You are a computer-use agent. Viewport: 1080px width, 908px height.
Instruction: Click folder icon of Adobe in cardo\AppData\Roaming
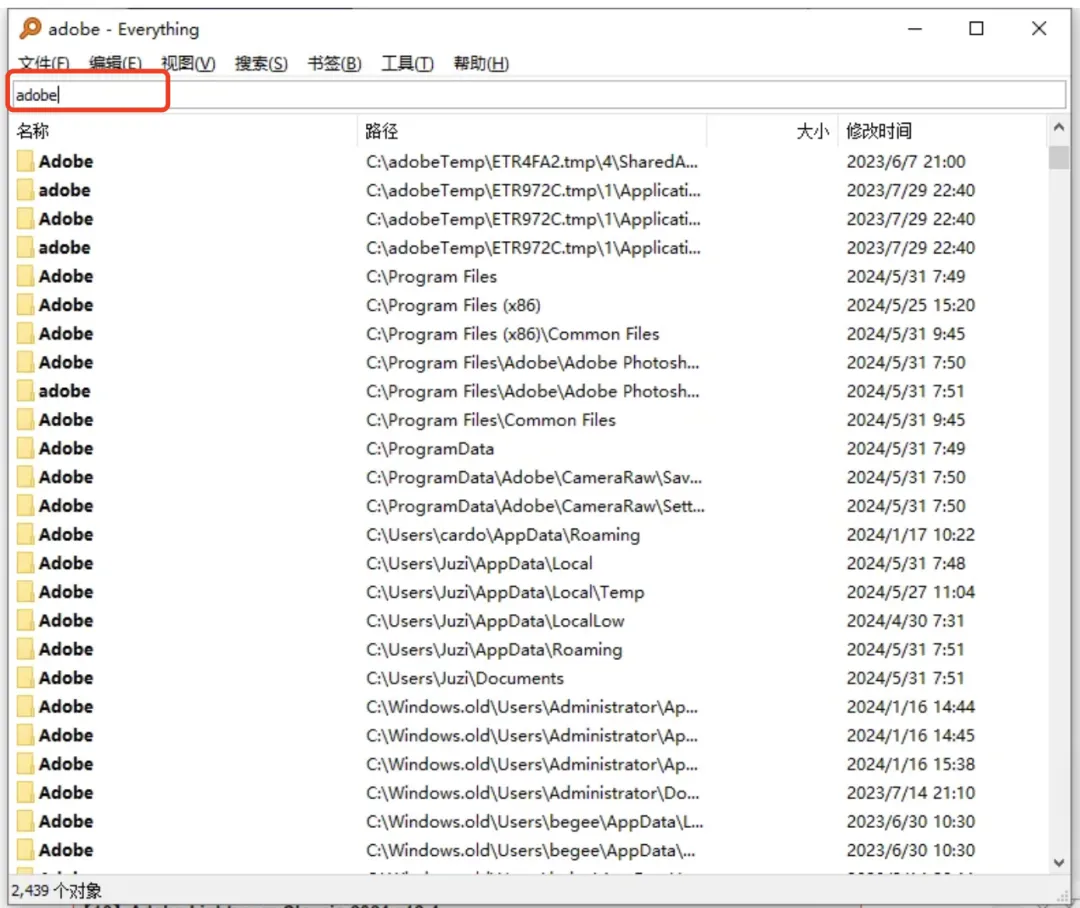point(25,535)
